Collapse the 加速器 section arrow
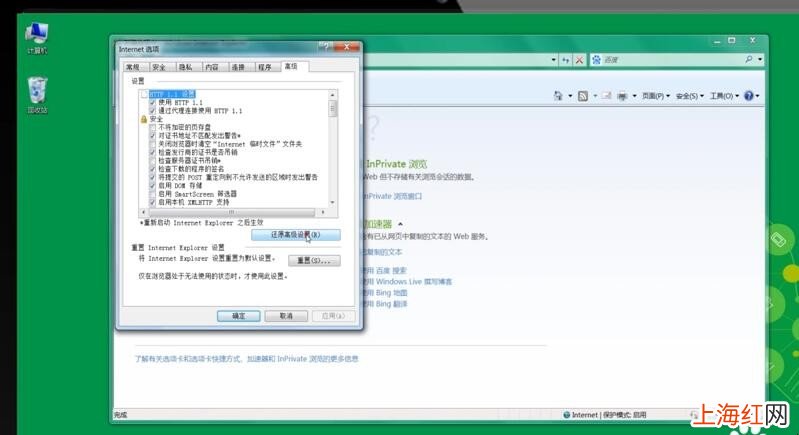The width and height of the screenshot is (799, 435). [401, 224]
